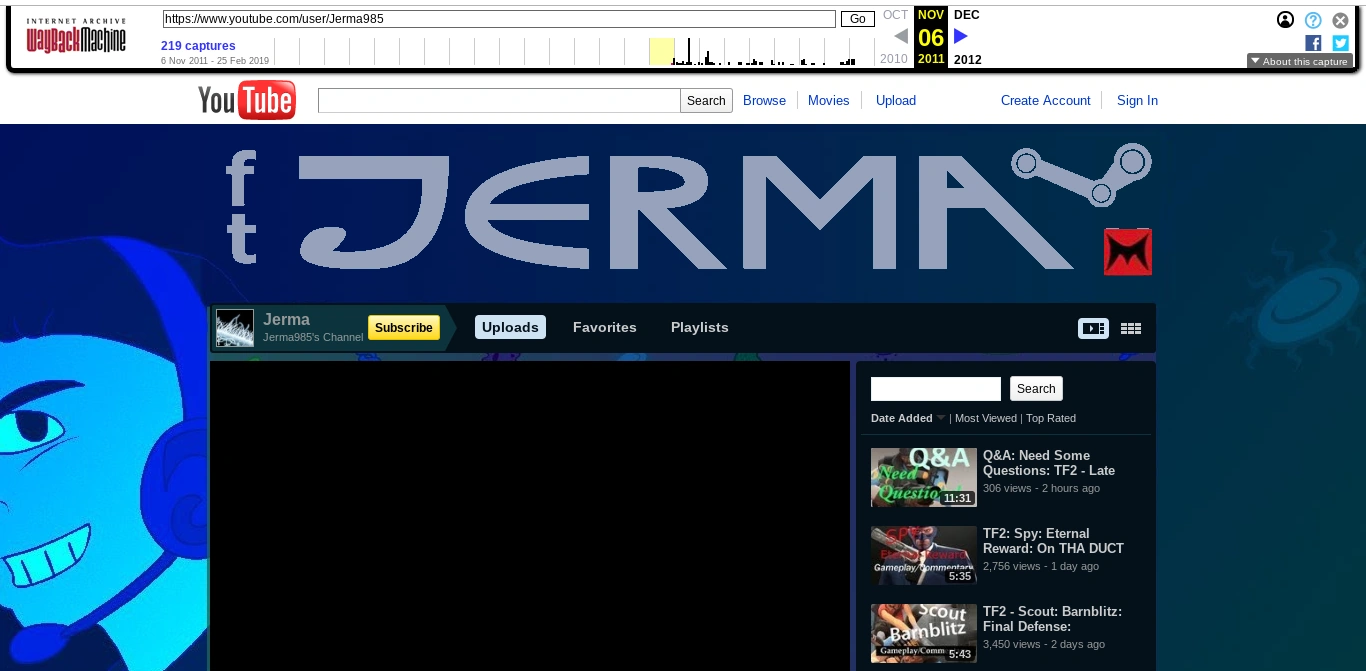Switch to grid view layout icon

point(1131,328)
